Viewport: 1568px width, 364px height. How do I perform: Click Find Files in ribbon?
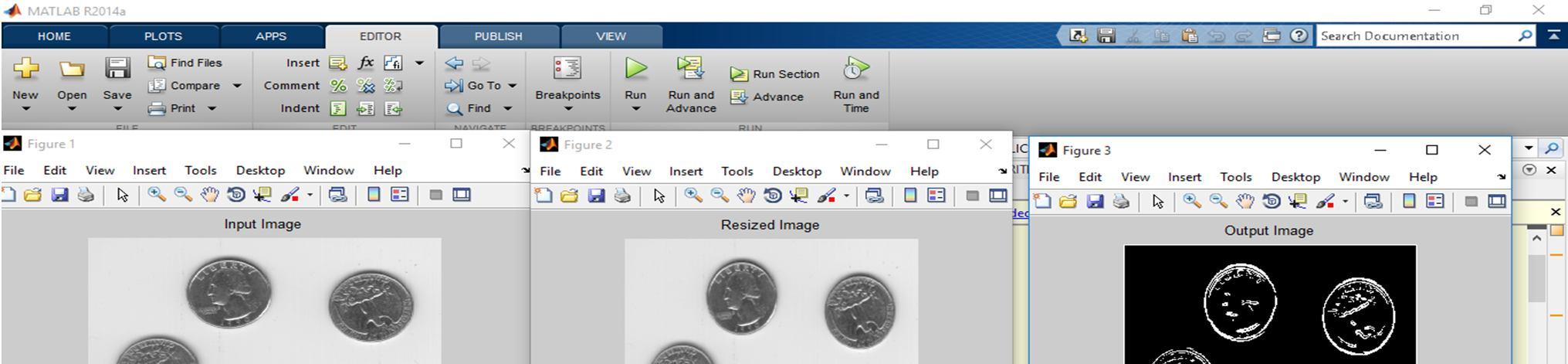(185, 63)
